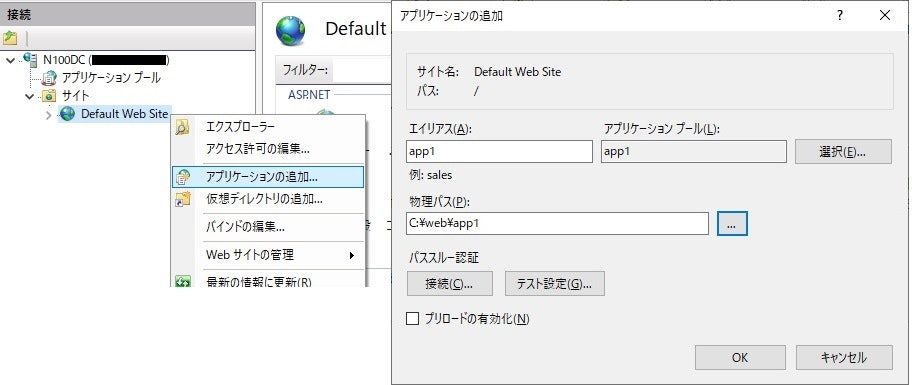This screenshot has width=912, height=385.
Task: Click the connect-to-server icon in 接続 toolbar
Action: 10,38
